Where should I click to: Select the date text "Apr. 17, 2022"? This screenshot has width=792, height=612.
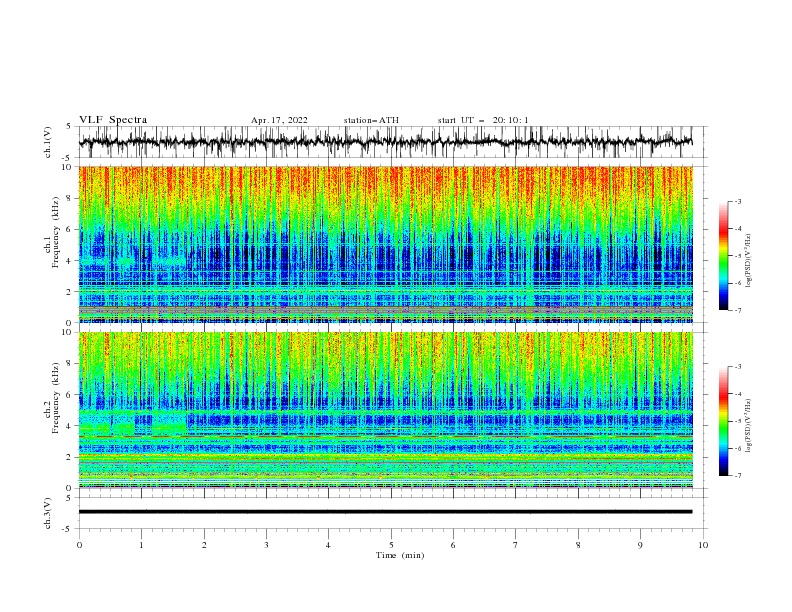[x=279, y=120]
